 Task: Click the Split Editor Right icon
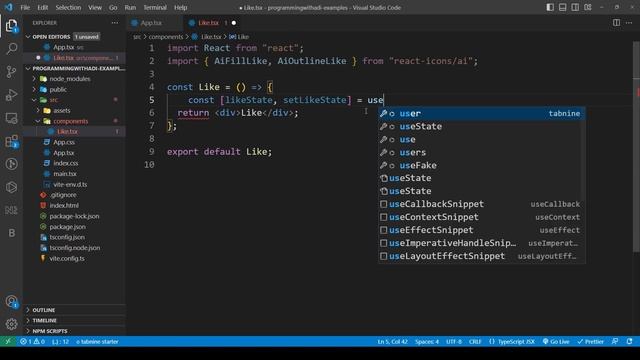coord(616,23)
